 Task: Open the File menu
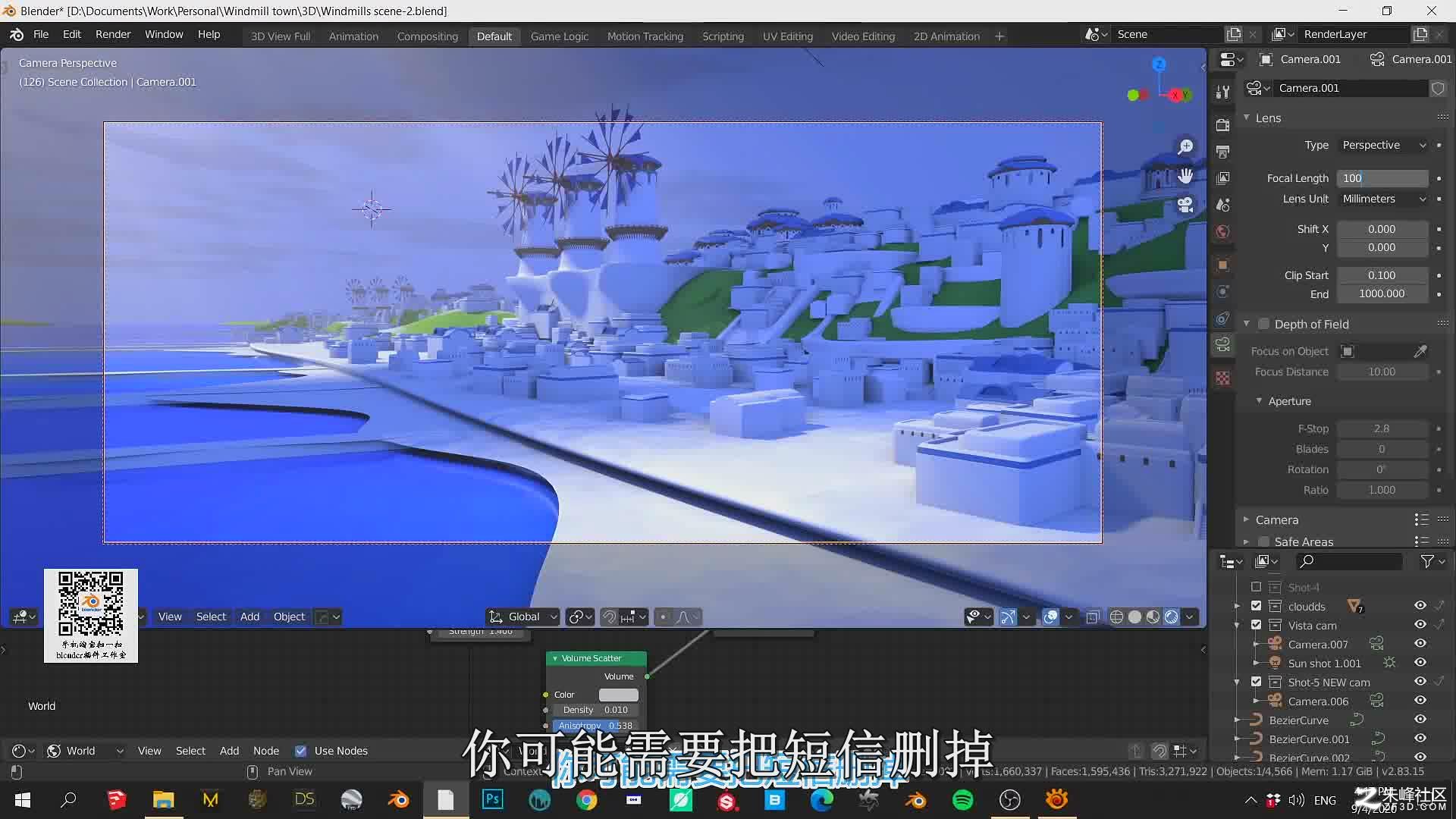point(41,35)
